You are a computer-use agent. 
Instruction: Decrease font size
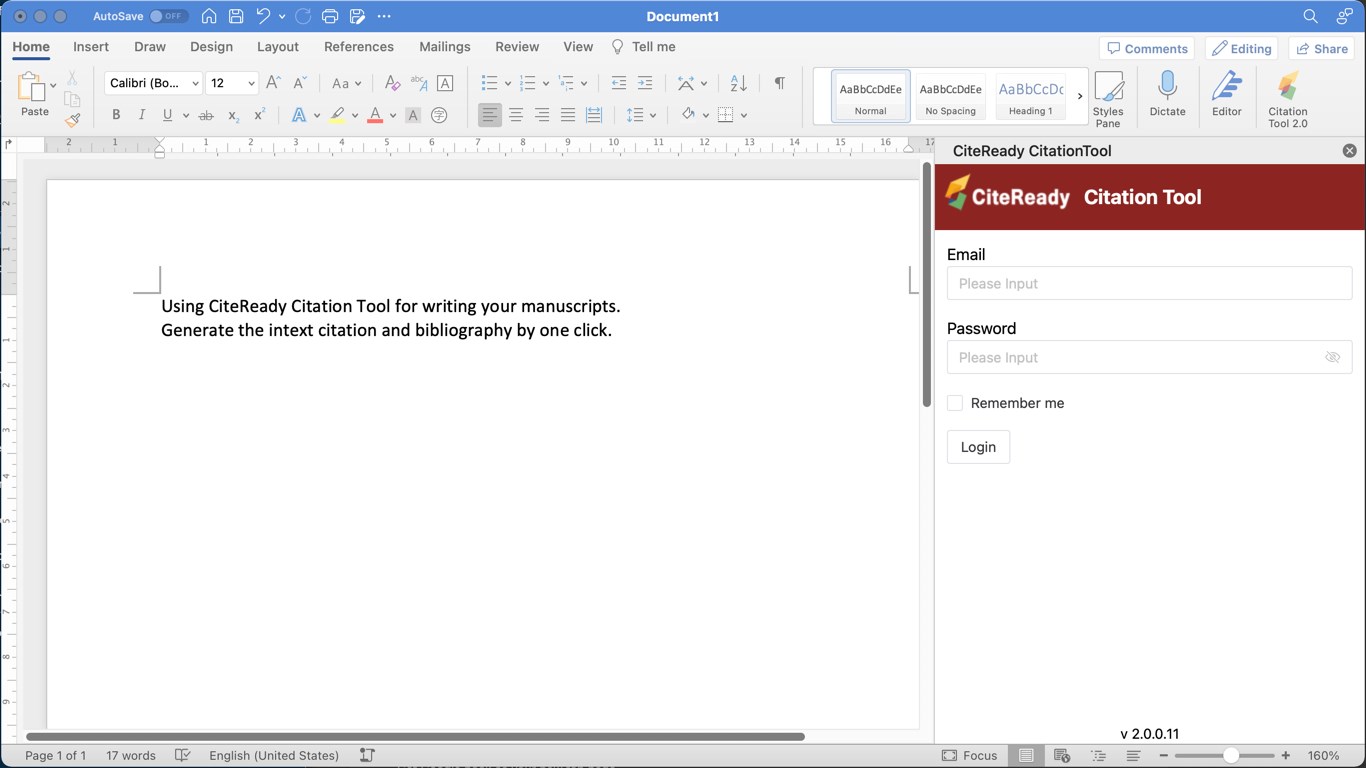(x=299, y=83)
